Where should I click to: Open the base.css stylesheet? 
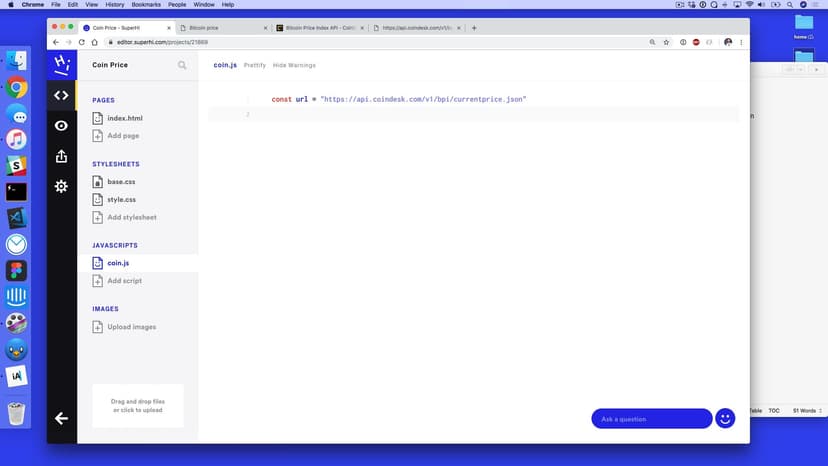(x=121, y=182)
